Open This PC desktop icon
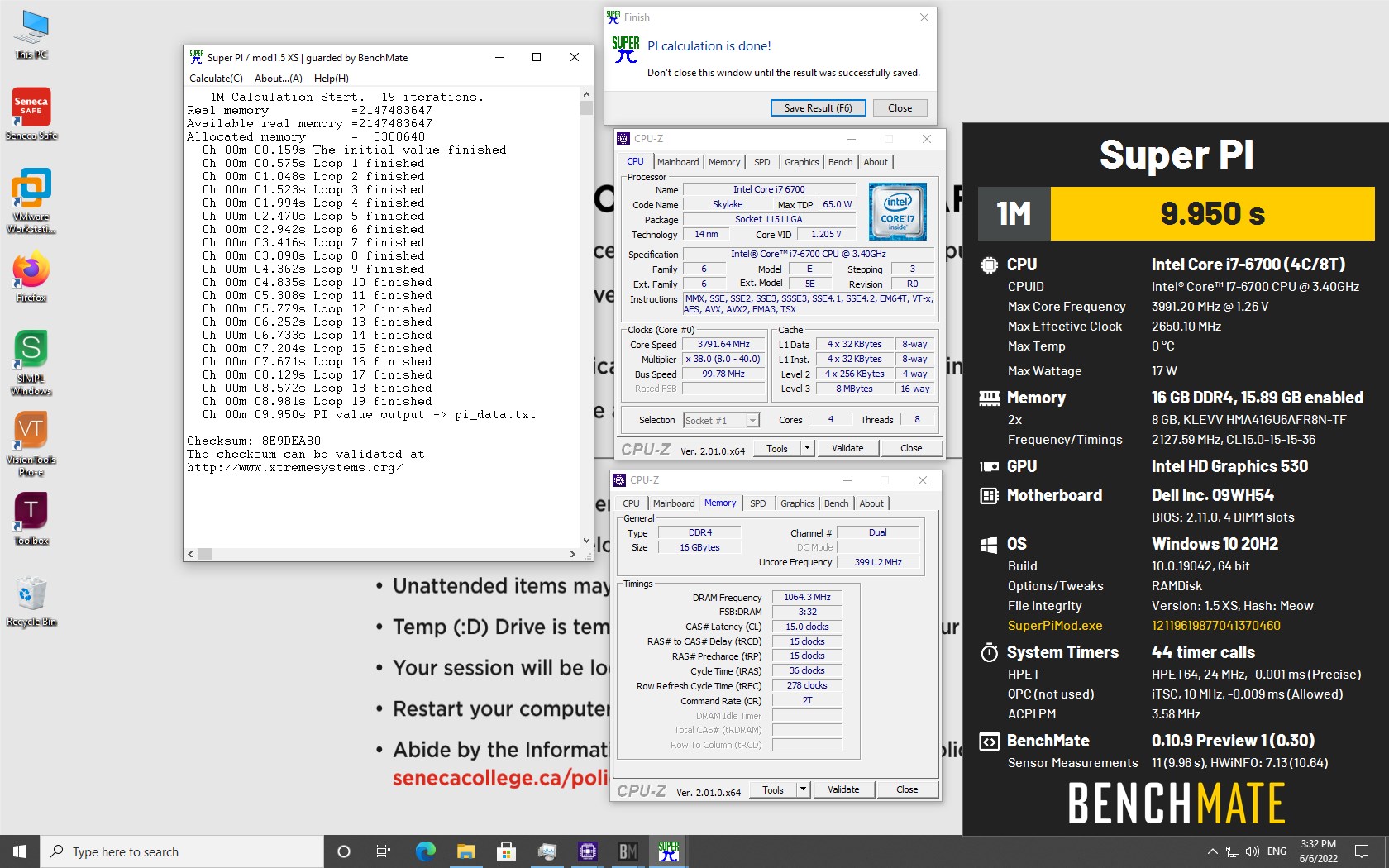The image size is (1389, 868). [31, 35]
